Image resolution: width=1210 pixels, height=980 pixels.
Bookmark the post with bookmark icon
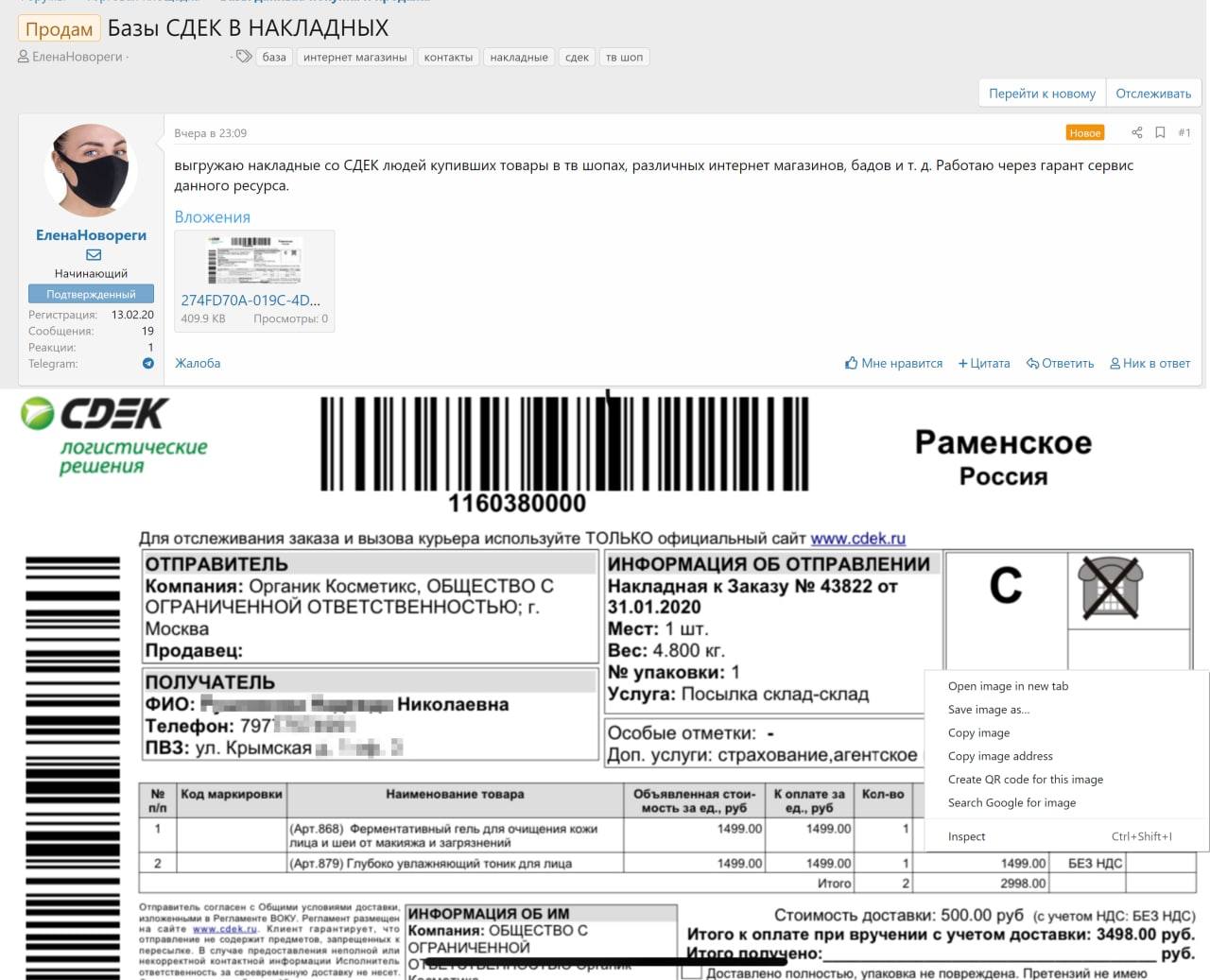[x=1160, y=132]
